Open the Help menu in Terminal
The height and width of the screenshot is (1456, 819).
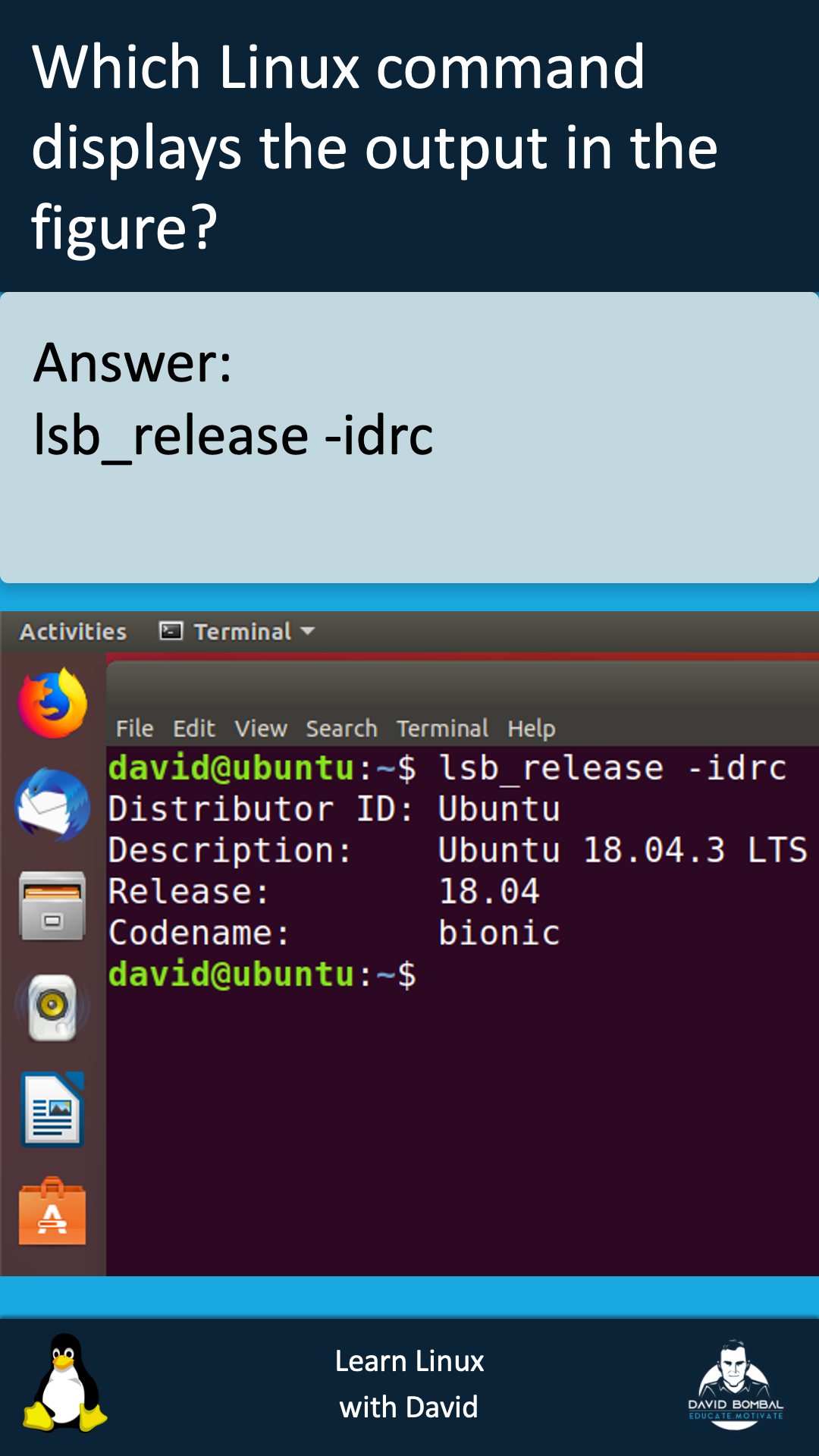coord(531,730)
